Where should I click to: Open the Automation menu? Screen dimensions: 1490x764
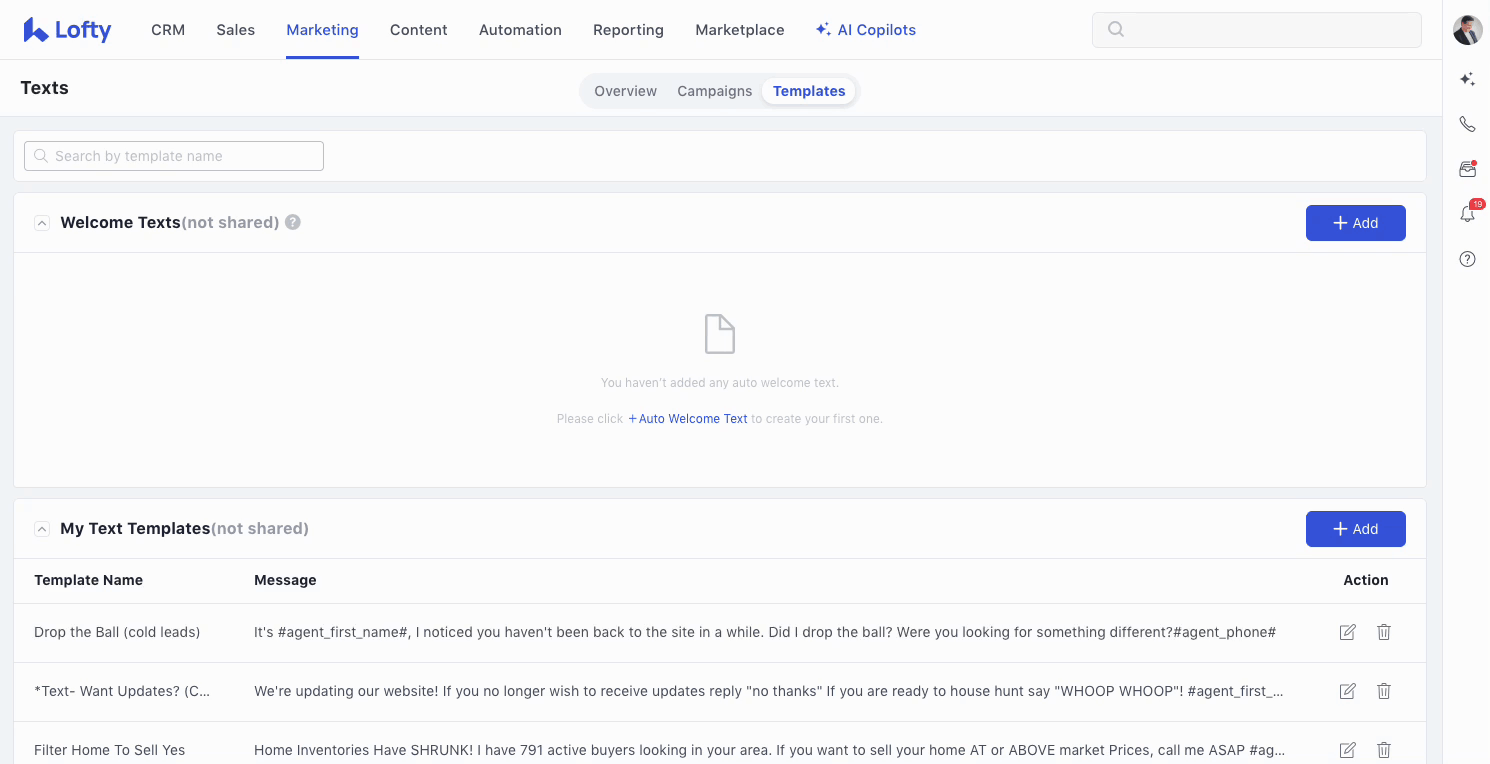(520, 30)
